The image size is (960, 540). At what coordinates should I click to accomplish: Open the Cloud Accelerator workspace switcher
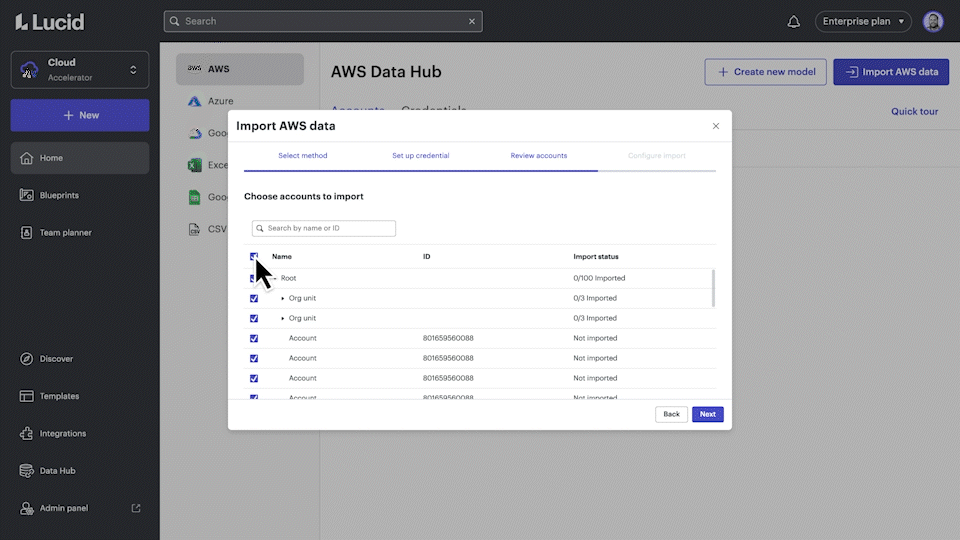80,70
